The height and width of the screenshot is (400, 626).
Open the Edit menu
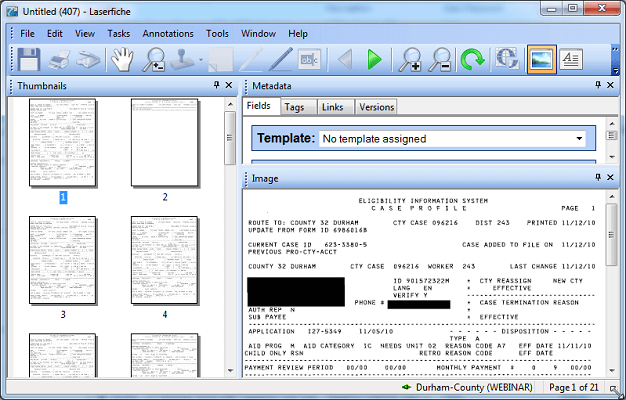pyautogui.click(x=55, y=34)
